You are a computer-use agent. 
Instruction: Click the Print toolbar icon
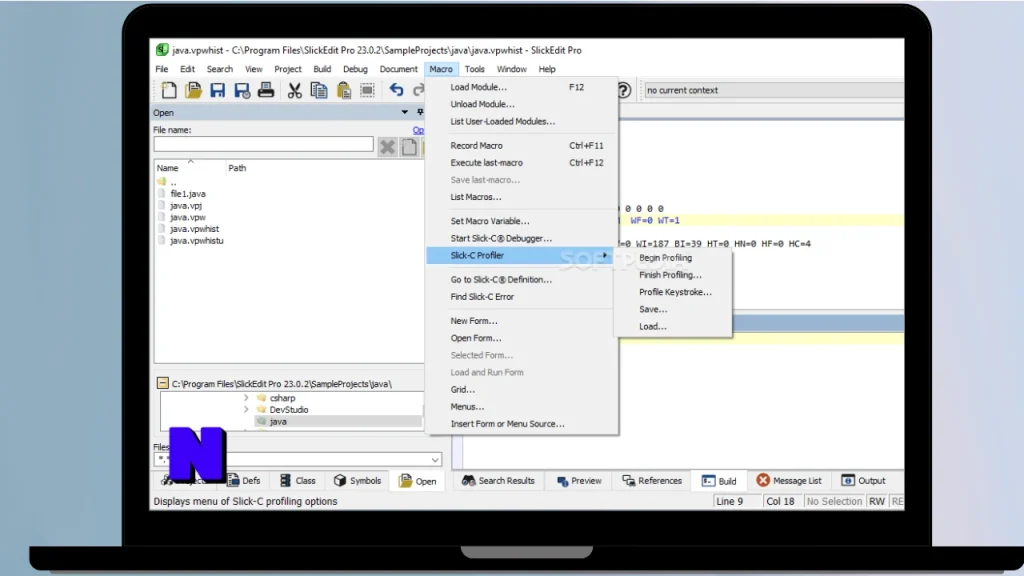266,90
